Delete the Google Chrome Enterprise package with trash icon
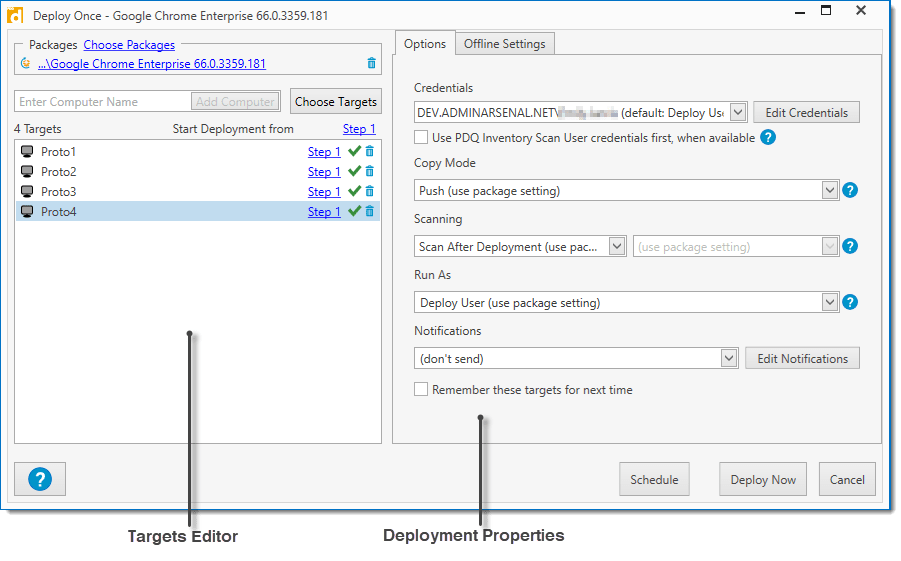 [371, 63]
